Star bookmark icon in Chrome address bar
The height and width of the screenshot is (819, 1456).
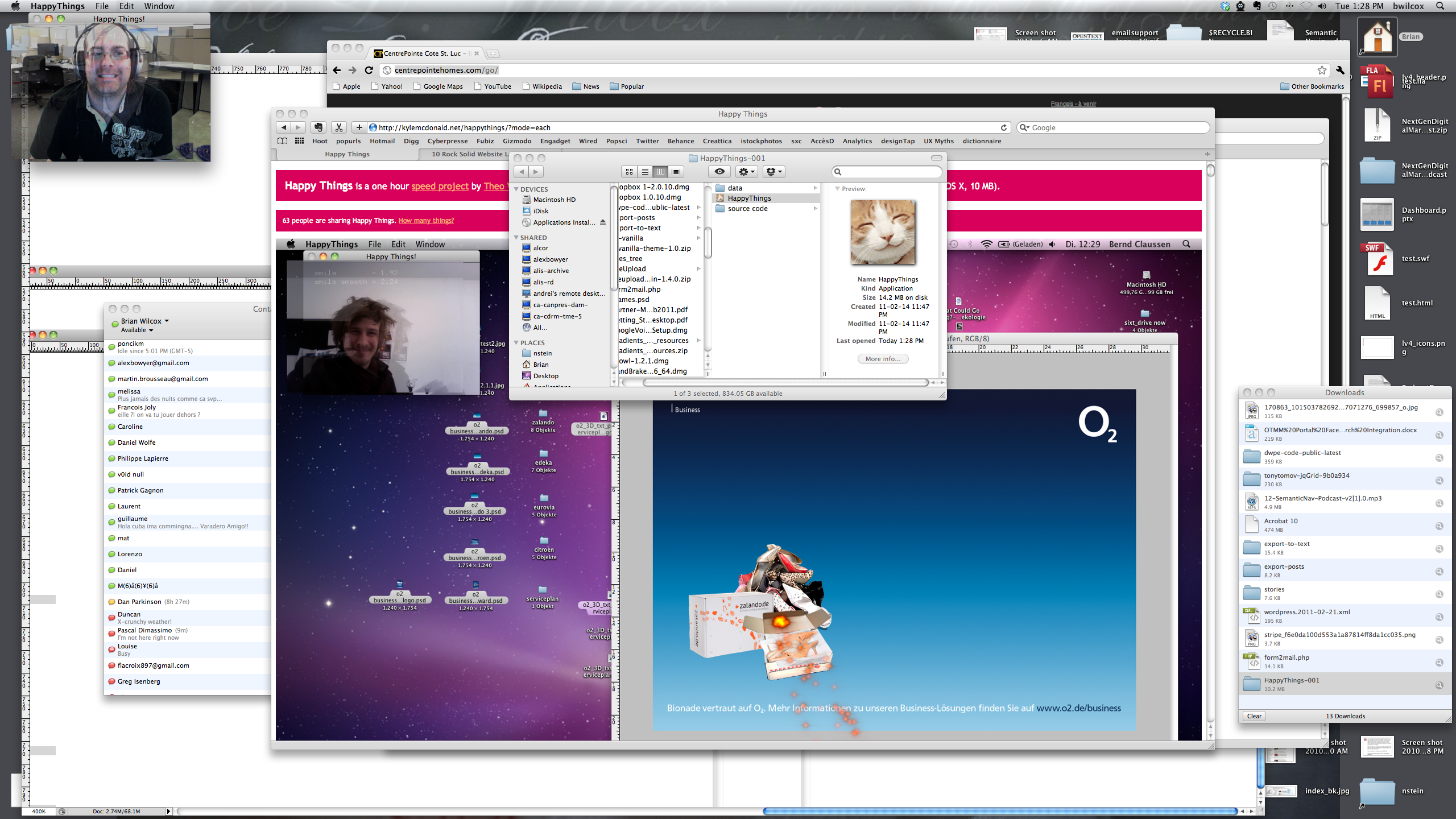click(x=1322, y=70)
